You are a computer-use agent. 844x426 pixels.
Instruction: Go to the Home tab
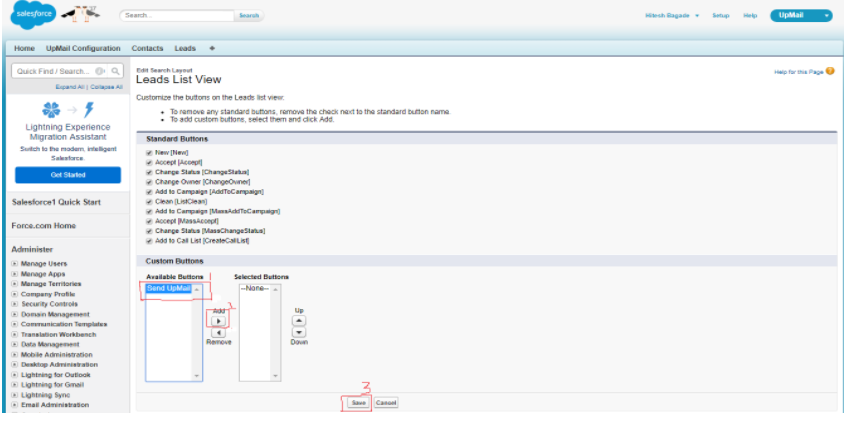(24, 48)
